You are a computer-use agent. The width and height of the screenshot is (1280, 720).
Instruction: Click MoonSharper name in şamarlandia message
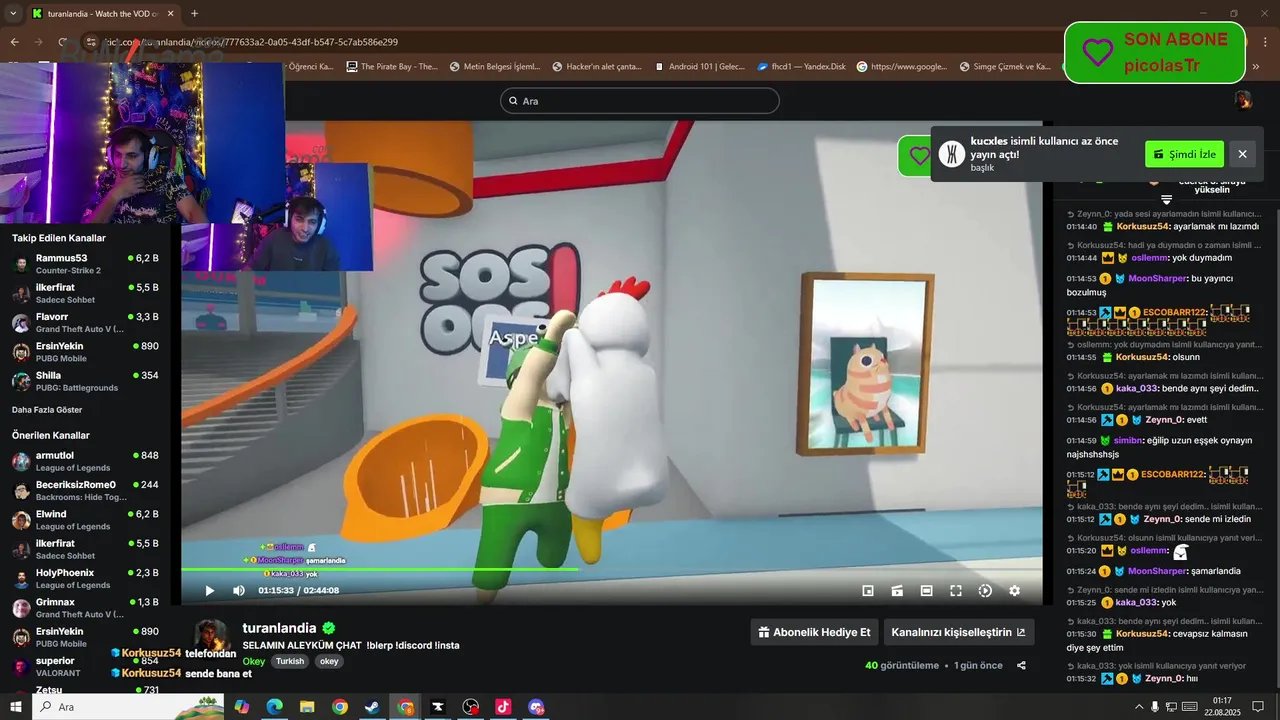point(1157,571)
